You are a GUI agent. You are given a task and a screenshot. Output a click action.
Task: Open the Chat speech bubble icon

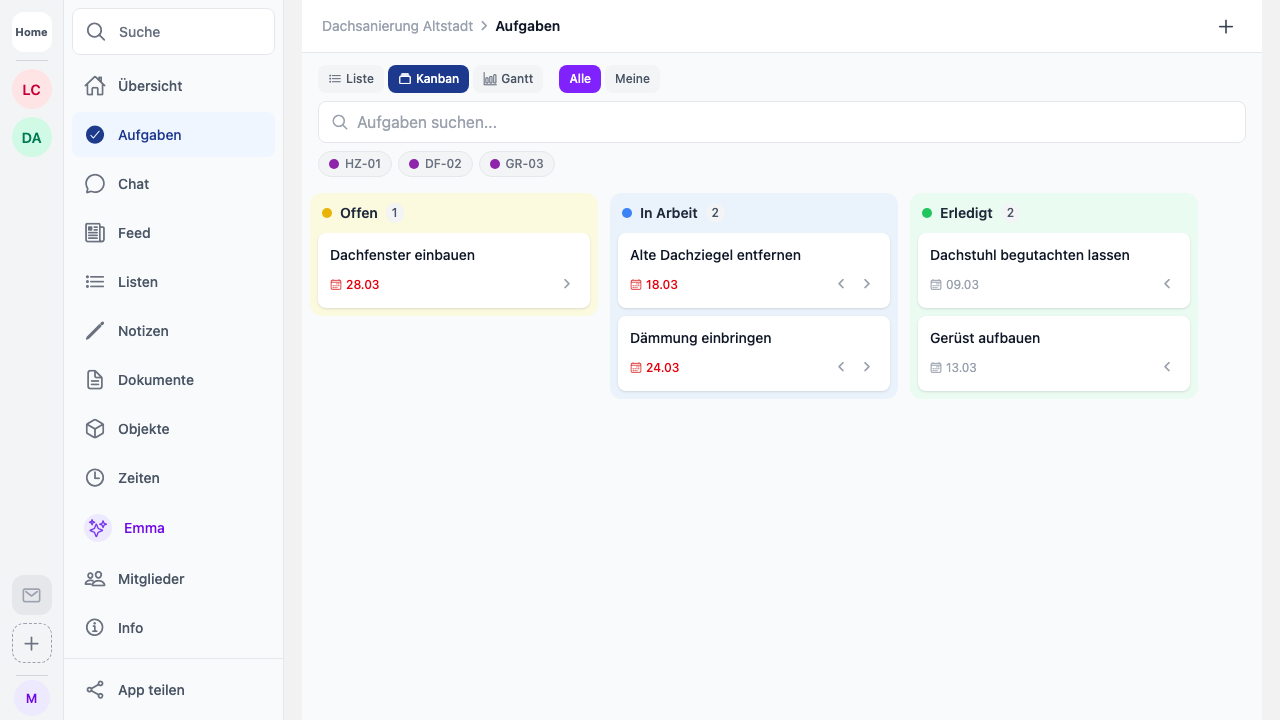click(x=95, y=184)
